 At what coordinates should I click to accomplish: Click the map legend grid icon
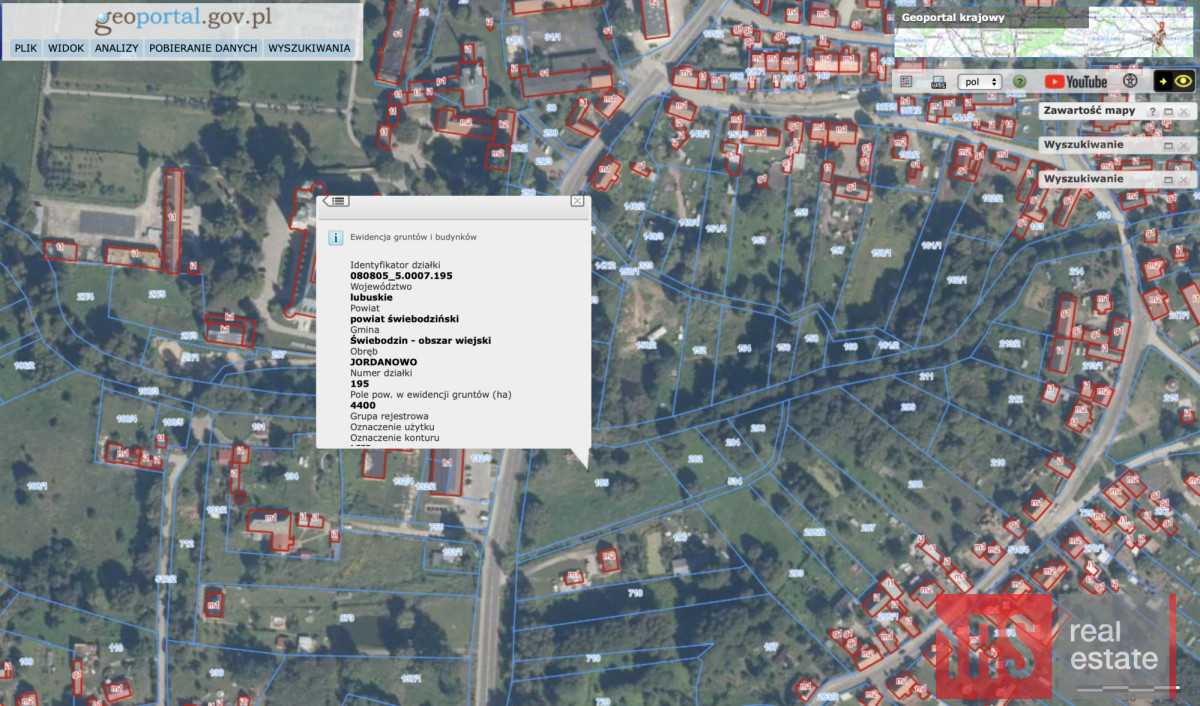[906, 81]
